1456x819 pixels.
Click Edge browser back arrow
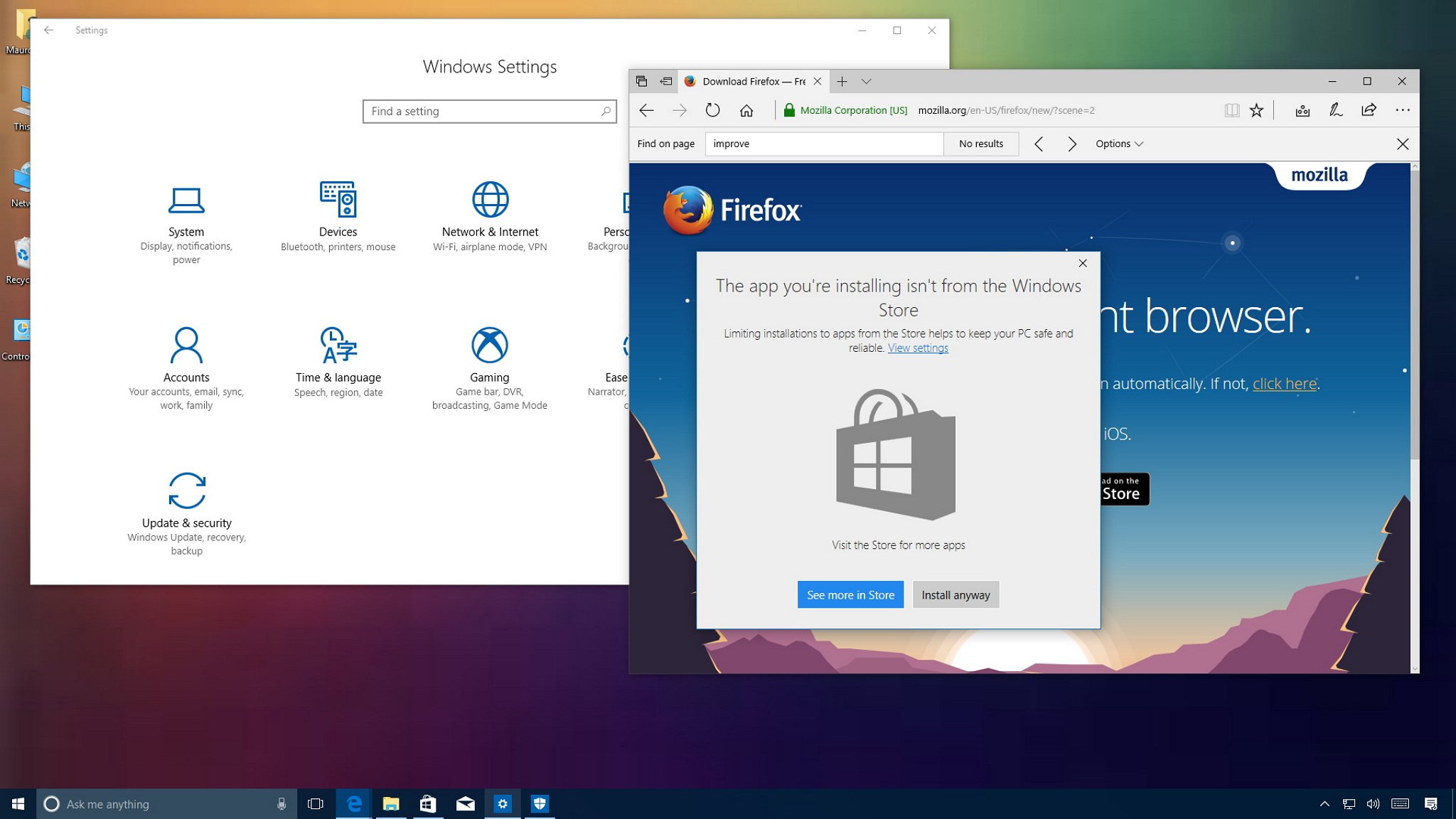coord(646,110)
